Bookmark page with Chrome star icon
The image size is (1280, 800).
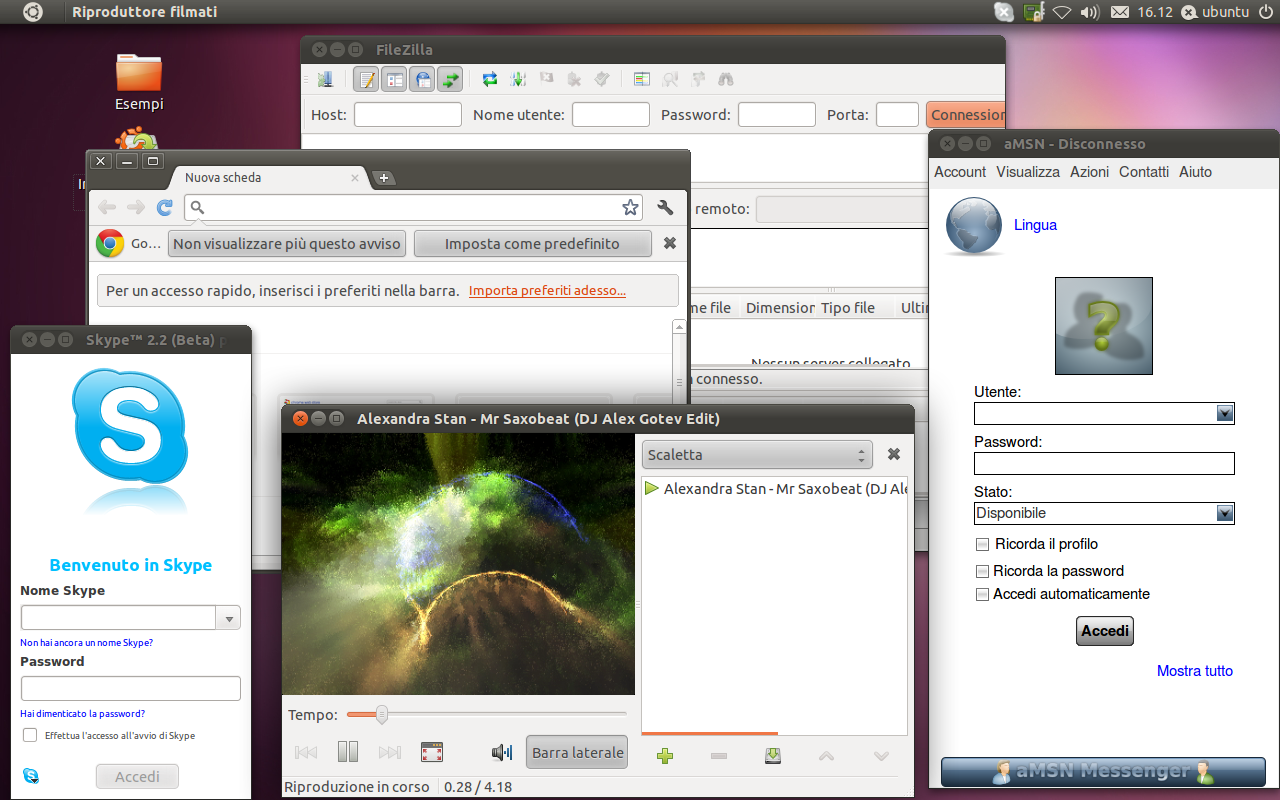click(630, 208)
